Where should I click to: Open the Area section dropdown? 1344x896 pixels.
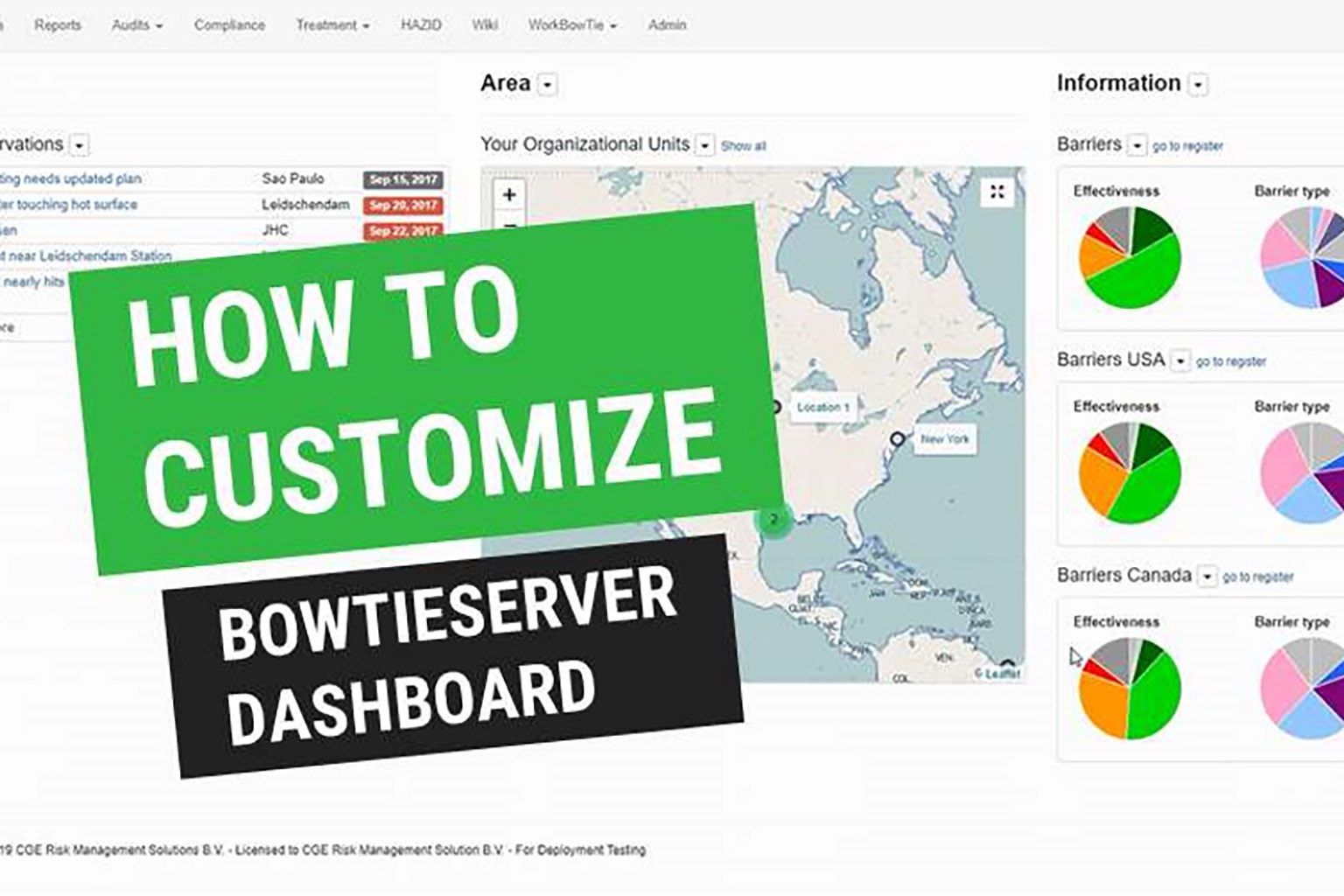548,85
